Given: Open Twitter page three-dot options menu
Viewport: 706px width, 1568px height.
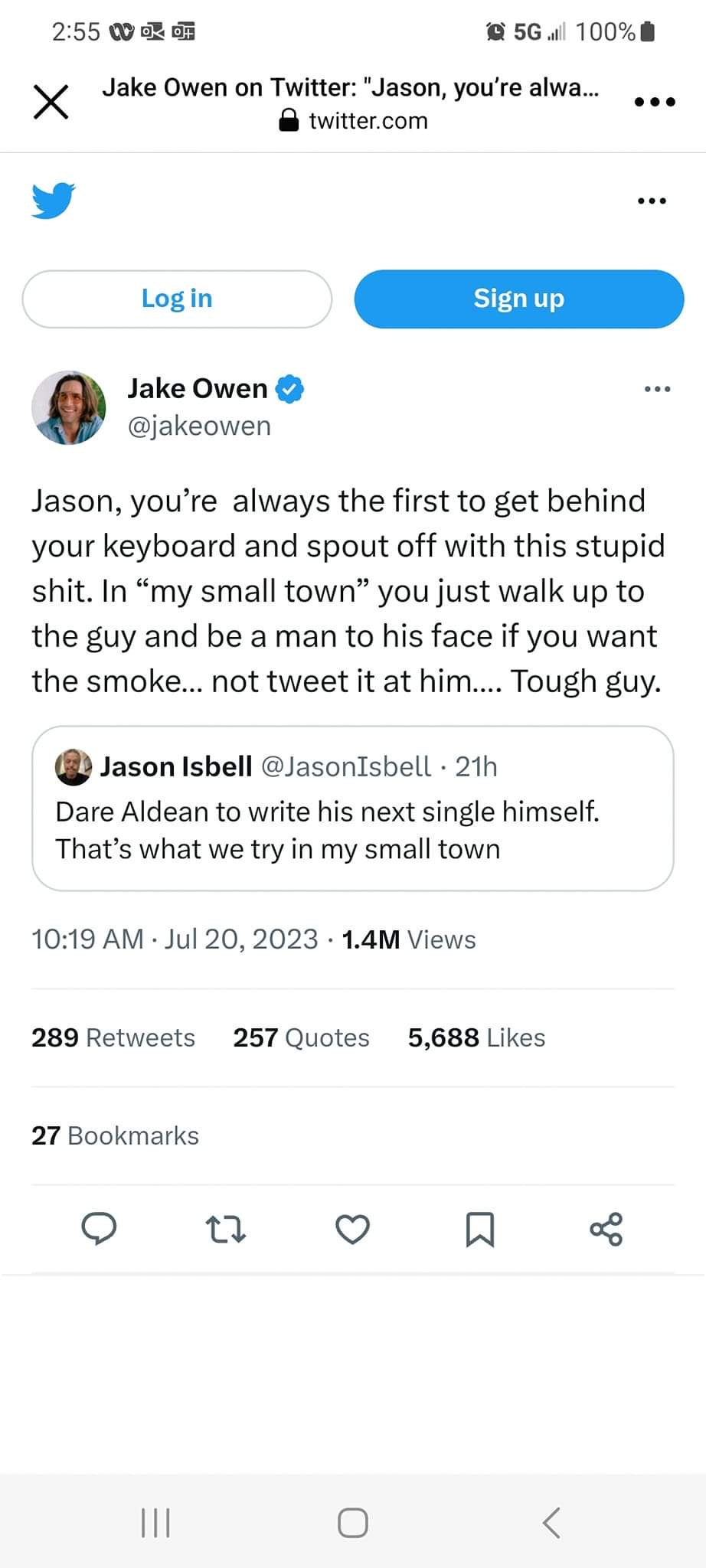Looking at the screenshot, I should tap(652, 201).
